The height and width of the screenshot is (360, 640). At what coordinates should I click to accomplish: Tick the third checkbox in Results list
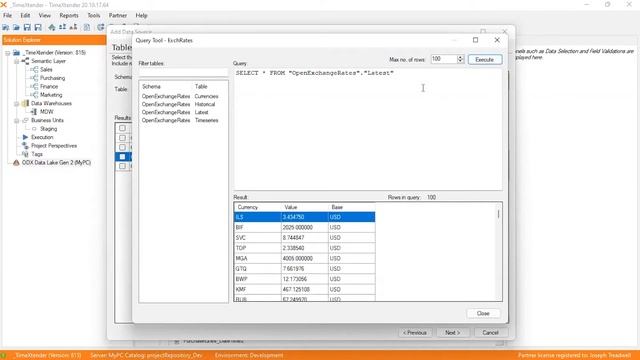point(122,147)
